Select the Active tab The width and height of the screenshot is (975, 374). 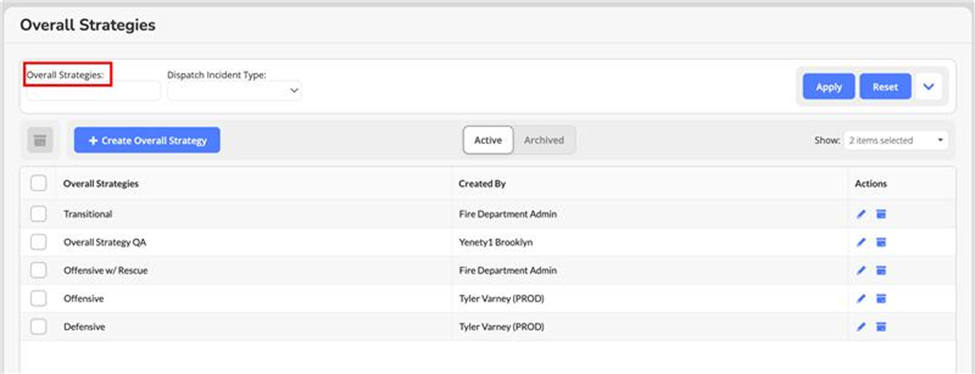488,140
